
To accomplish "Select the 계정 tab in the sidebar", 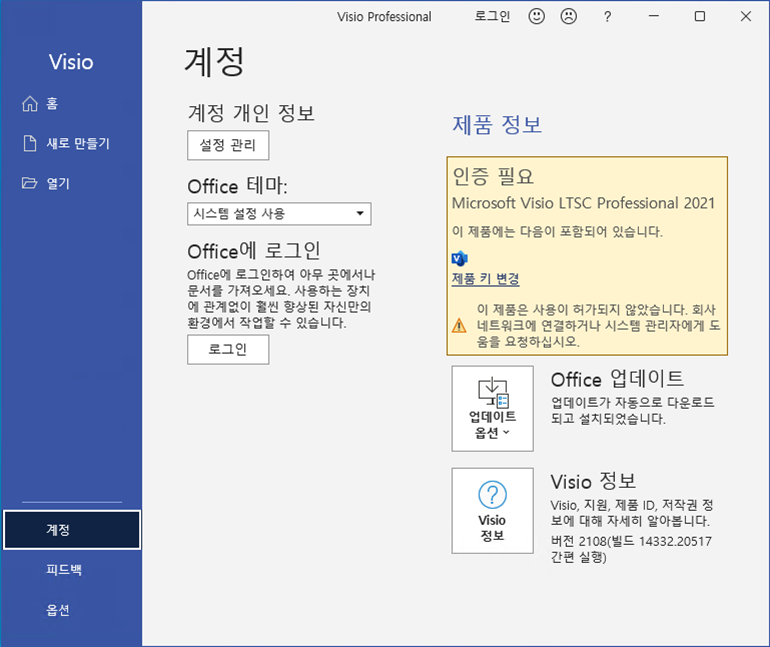I will pyautogui.click(x=72, y=530).
